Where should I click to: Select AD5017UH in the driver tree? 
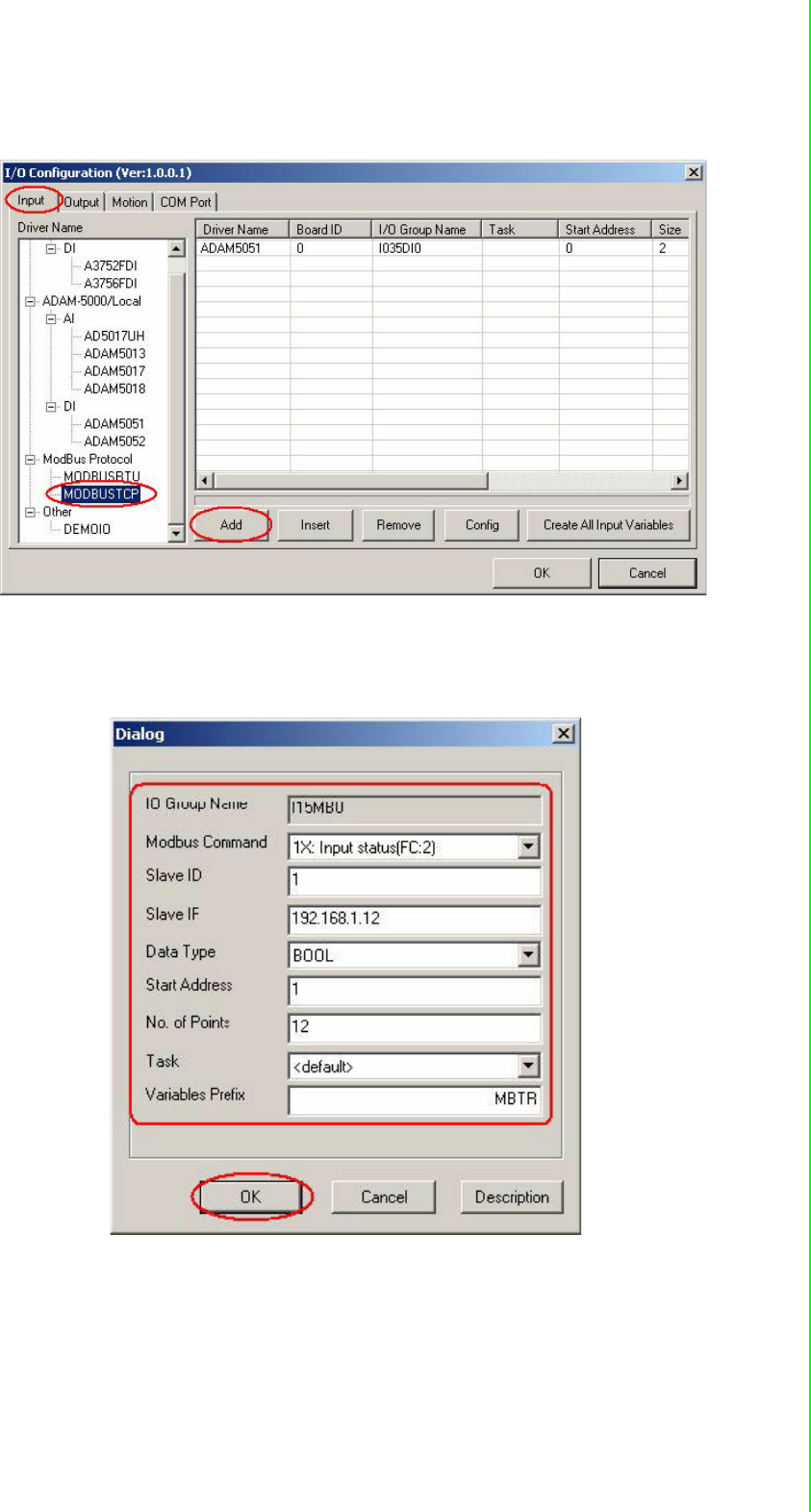[114, 337]
